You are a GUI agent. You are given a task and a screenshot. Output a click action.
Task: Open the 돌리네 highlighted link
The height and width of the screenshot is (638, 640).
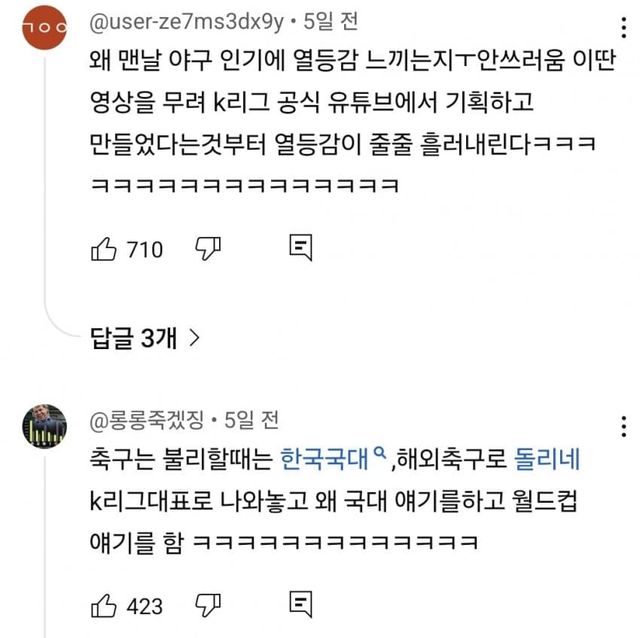(x=548, y=462)
